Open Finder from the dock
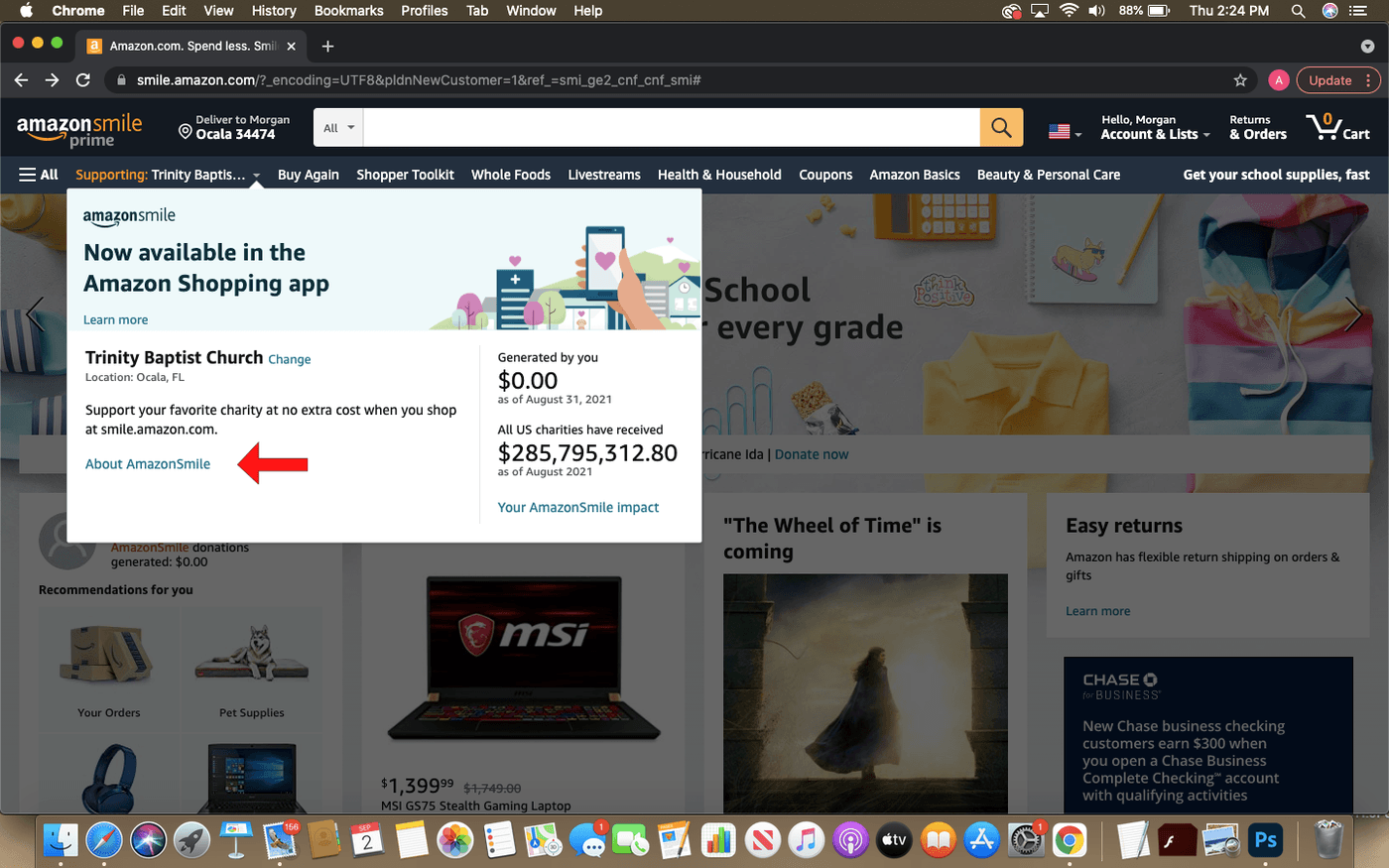Image resolution: width=1389 pixels, height=868 pixels. pyautogui.click(x=61, y=841)
